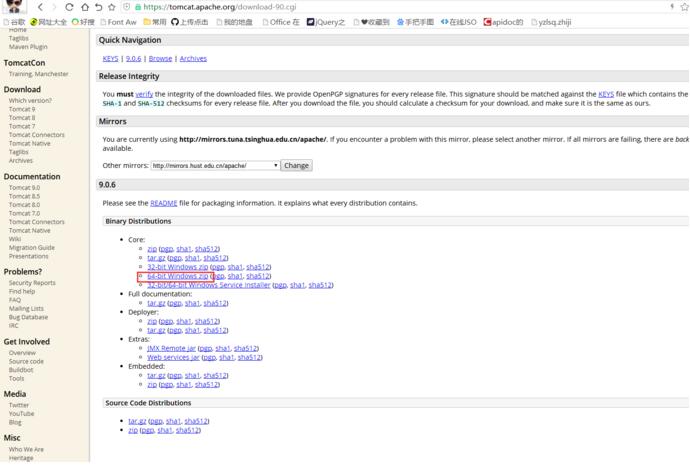Open Maven Plugin in sidebar
This screenshot has height=468, width=690.
28,47
